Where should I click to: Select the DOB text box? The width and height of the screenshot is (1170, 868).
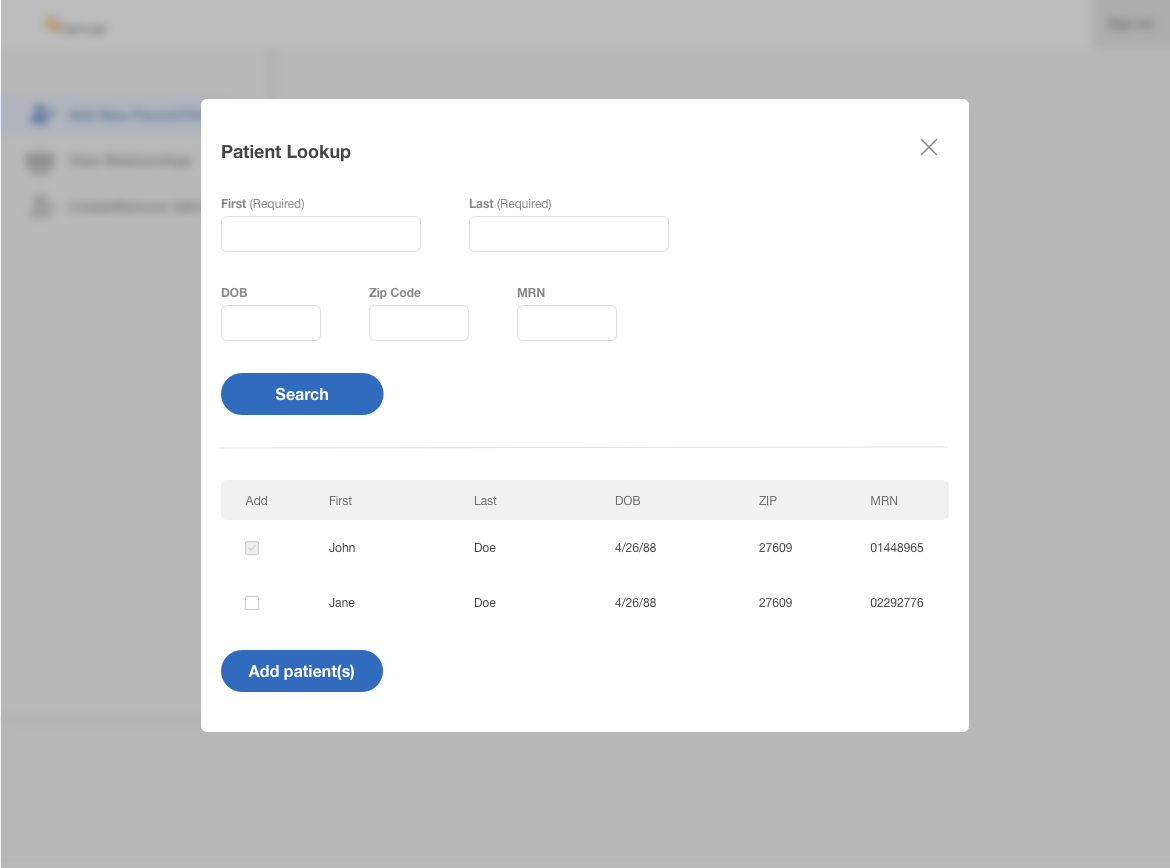[270, 323]
